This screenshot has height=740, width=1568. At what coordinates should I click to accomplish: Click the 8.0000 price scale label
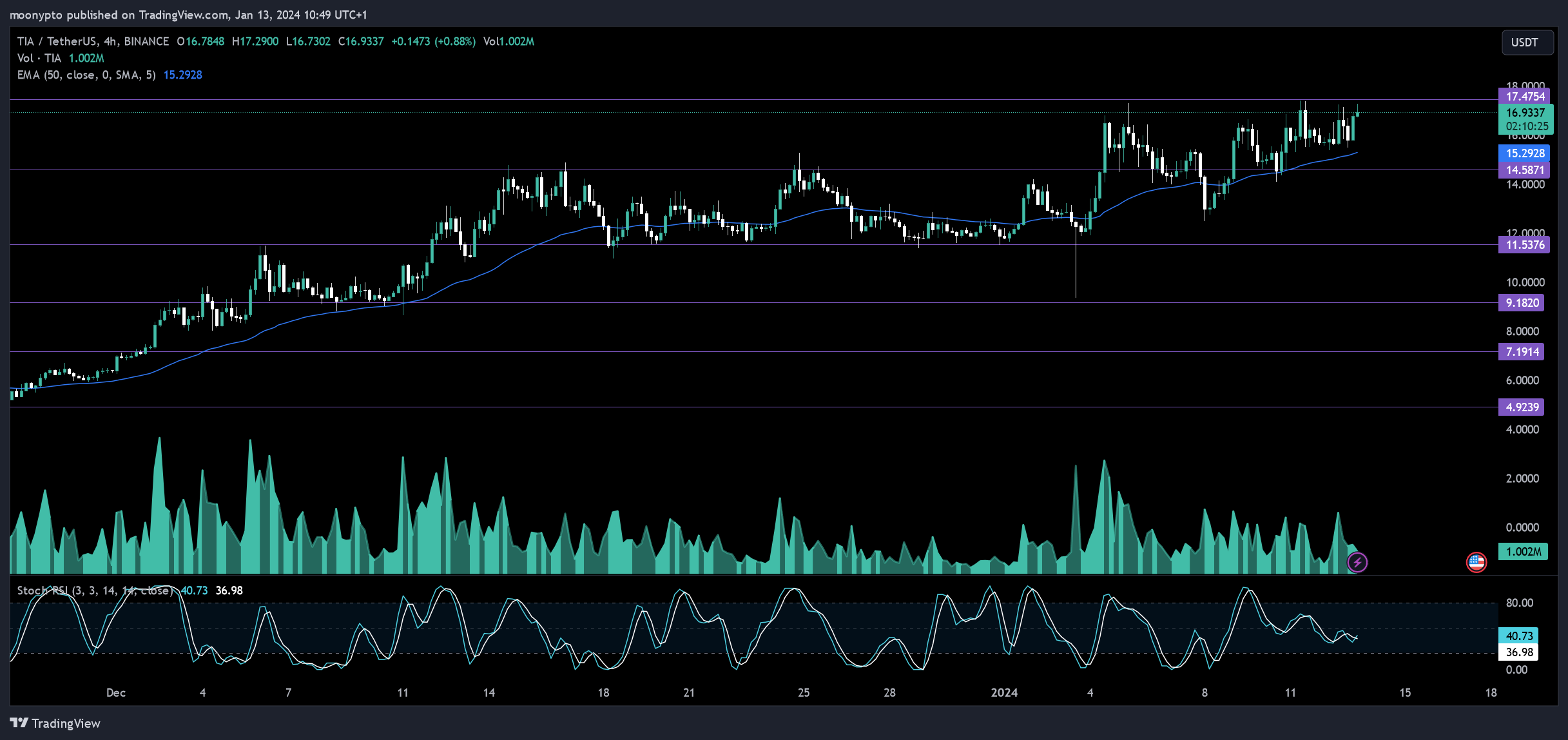pos(1522,331)
